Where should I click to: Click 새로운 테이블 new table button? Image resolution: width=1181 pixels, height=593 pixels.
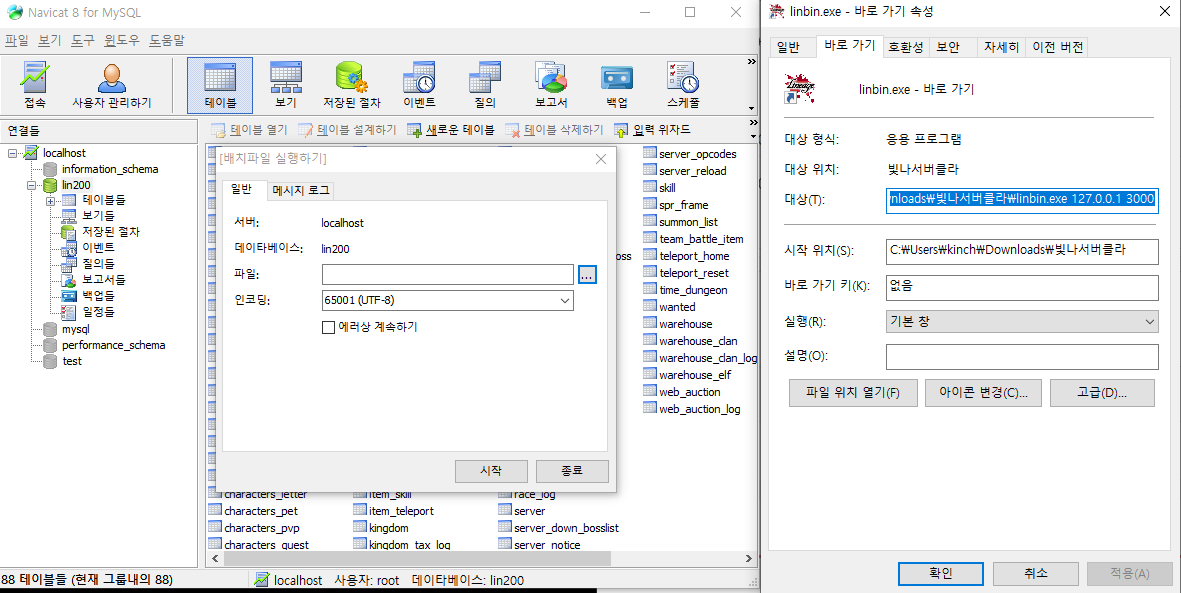coord(450,130)
